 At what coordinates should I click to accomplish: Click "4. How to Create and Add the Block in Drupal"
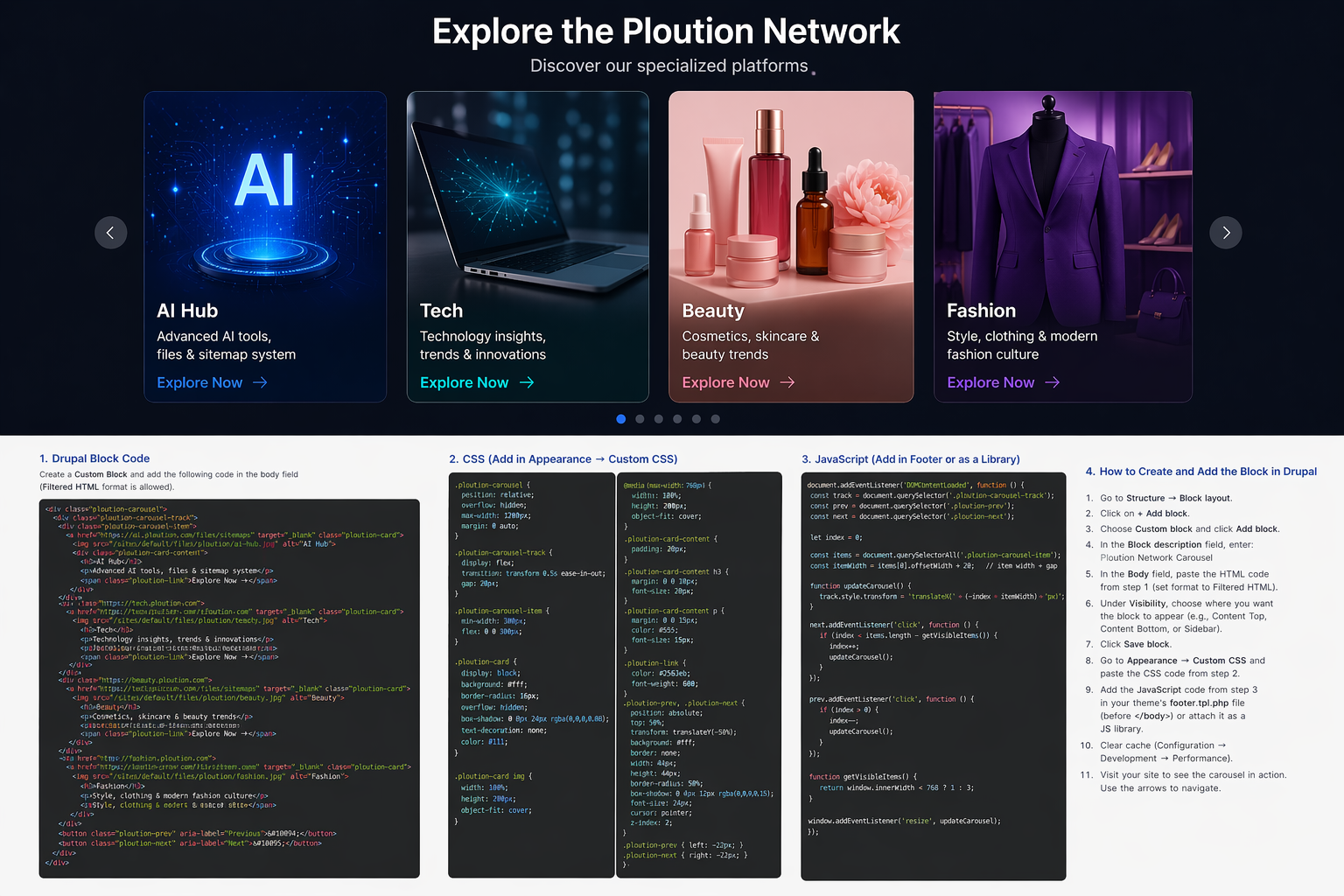pos(1201,472)
